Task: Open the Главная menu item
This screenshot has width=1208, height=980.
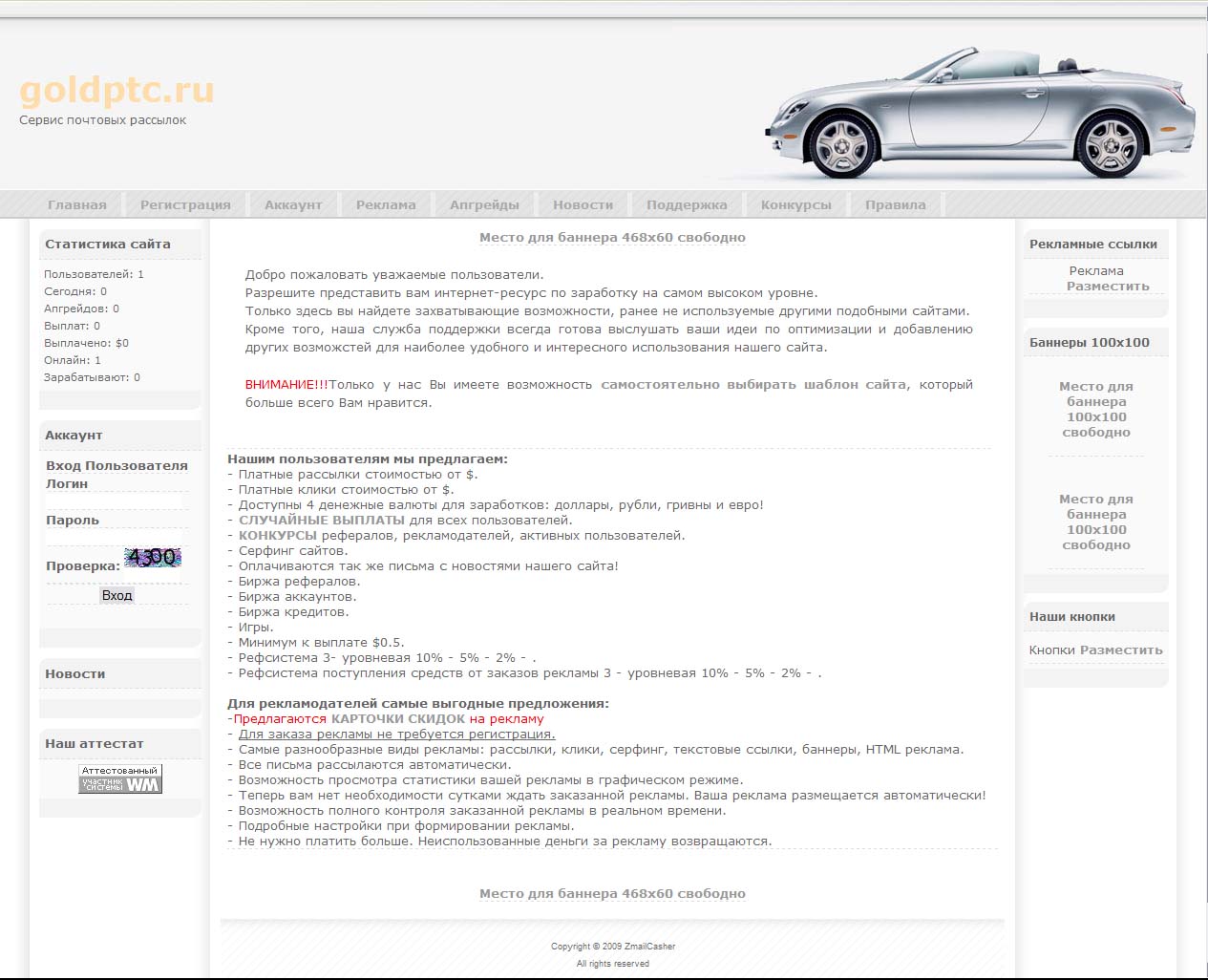Action: [77, 204]
